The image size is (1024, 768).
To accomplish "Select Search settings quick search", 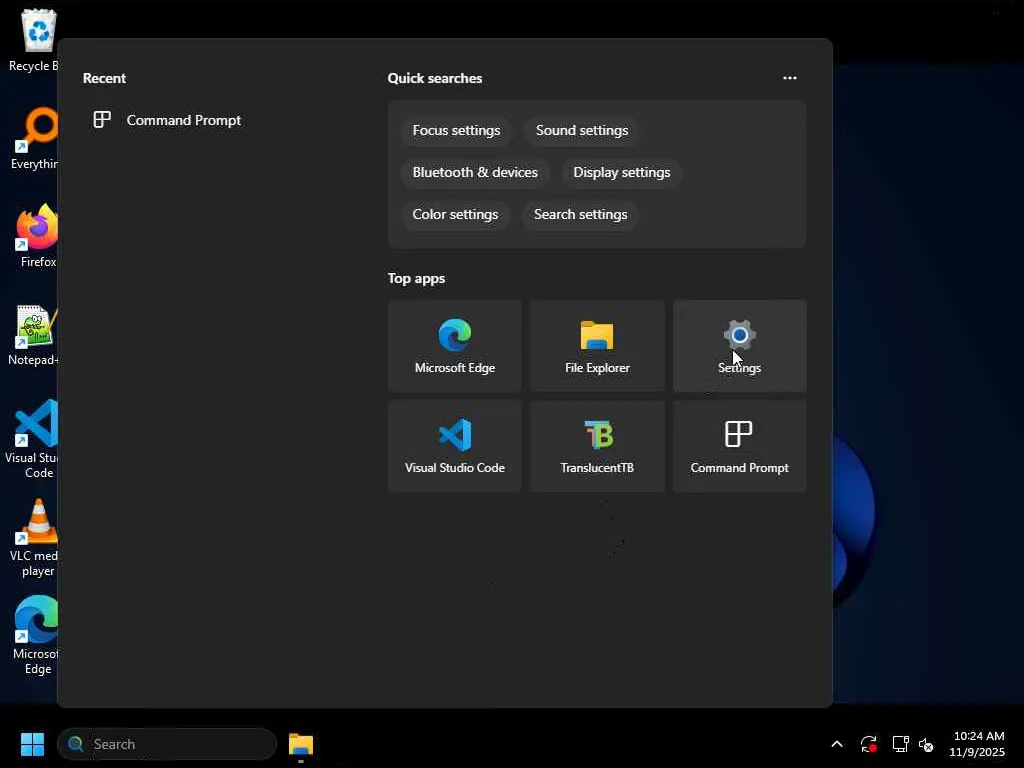I will click(x=580, y=214).
